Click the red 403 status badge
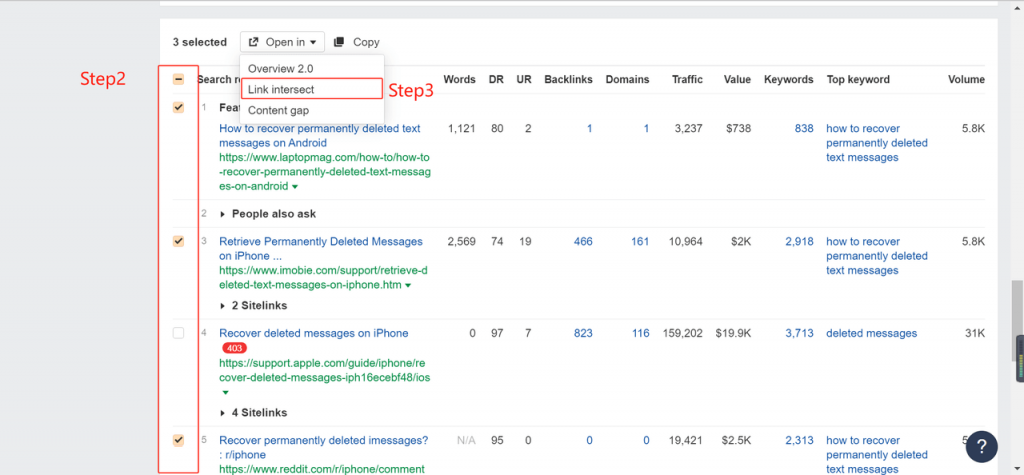 (x=234, y=348)
